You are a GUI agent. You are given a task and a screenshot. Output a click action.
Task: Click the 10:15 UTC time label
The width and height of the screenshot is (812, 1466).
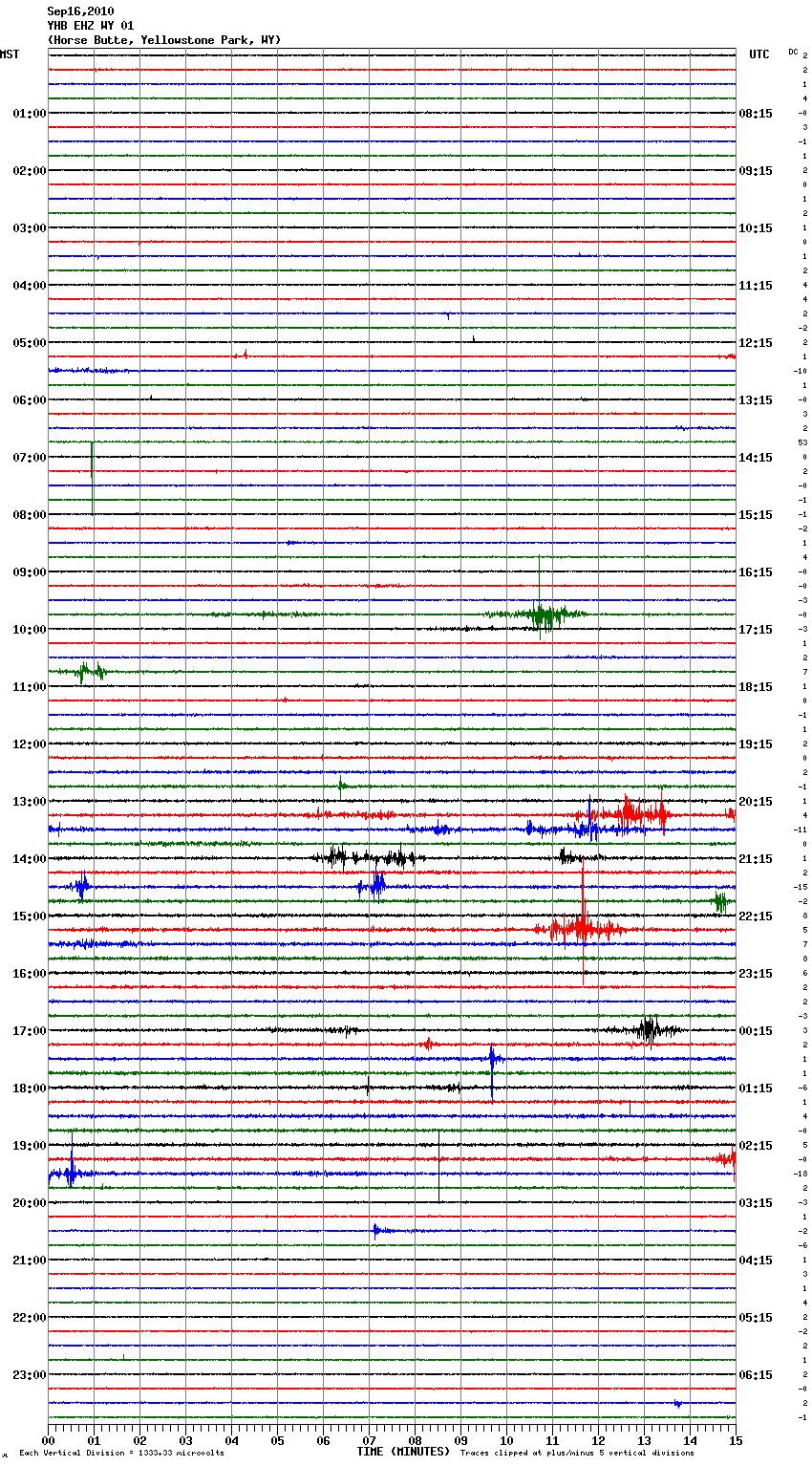[x=756, y=228]
